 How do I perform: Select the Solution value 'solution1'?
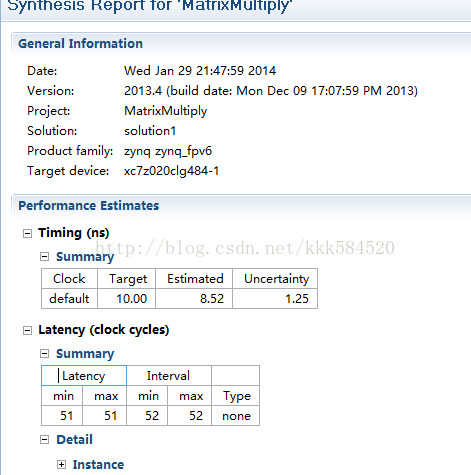tap(150, 131)
